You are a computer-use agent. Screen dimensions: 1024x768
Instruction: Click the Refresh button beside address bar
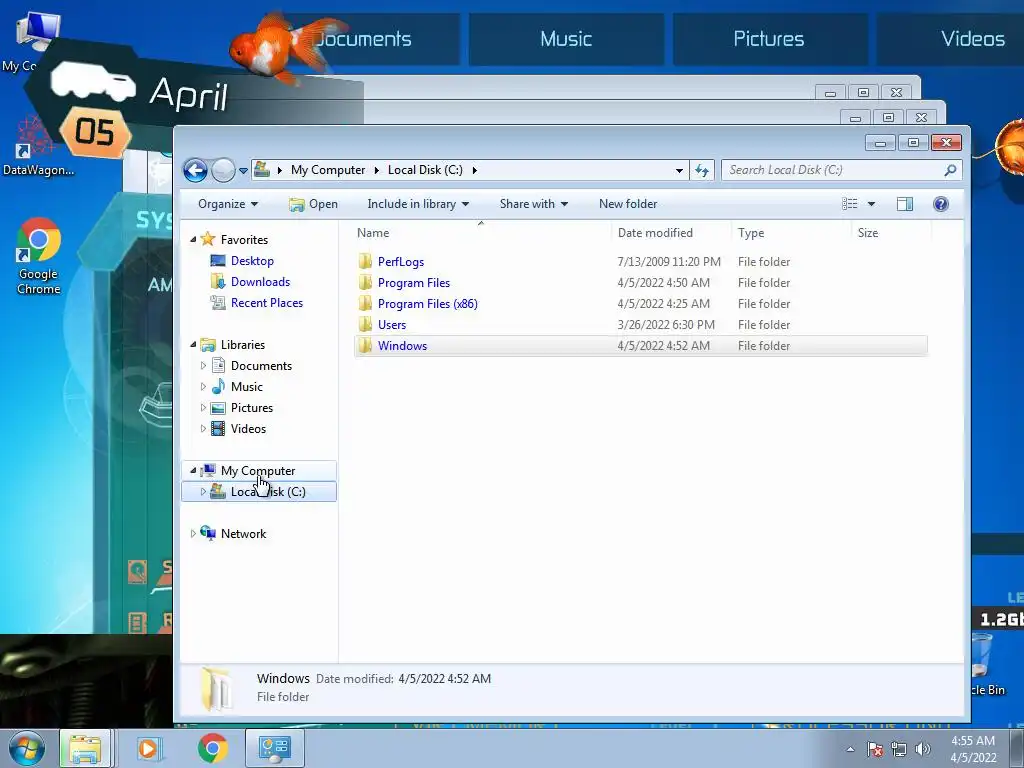[x=702, y=170]
